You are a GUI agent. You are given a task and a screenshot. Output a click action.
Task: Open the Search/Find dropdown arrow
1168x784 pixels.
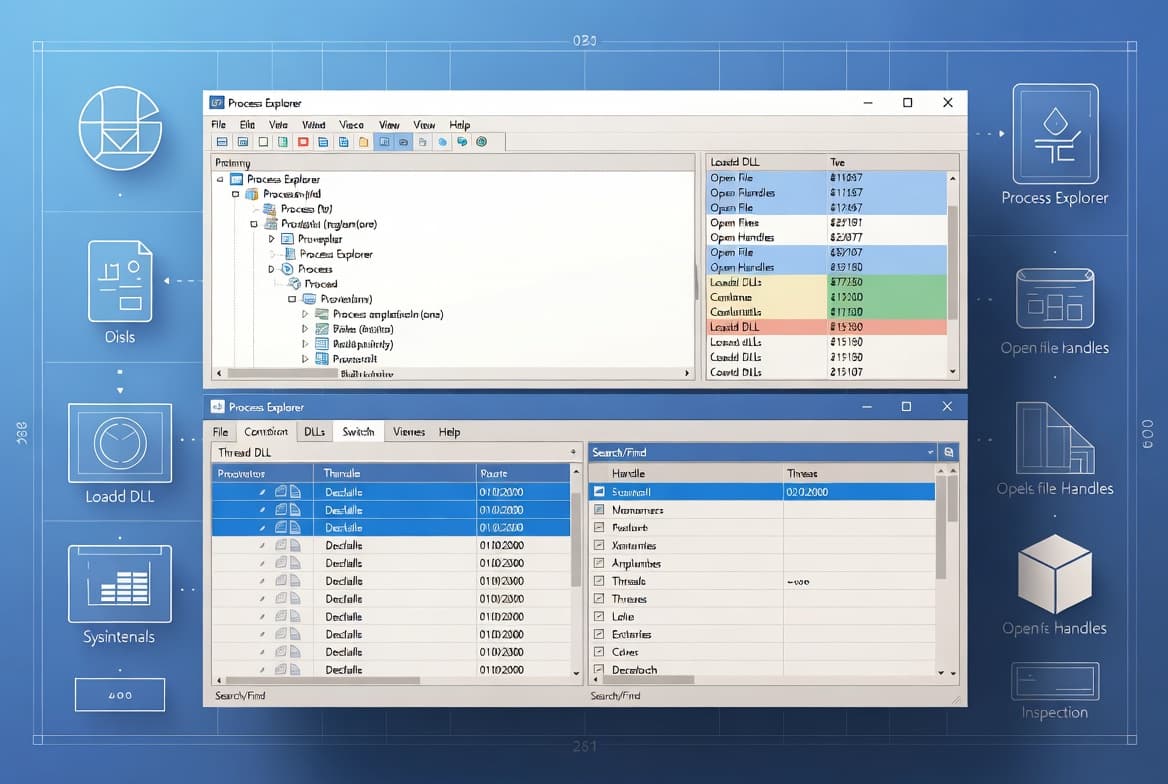pos(930,452)
